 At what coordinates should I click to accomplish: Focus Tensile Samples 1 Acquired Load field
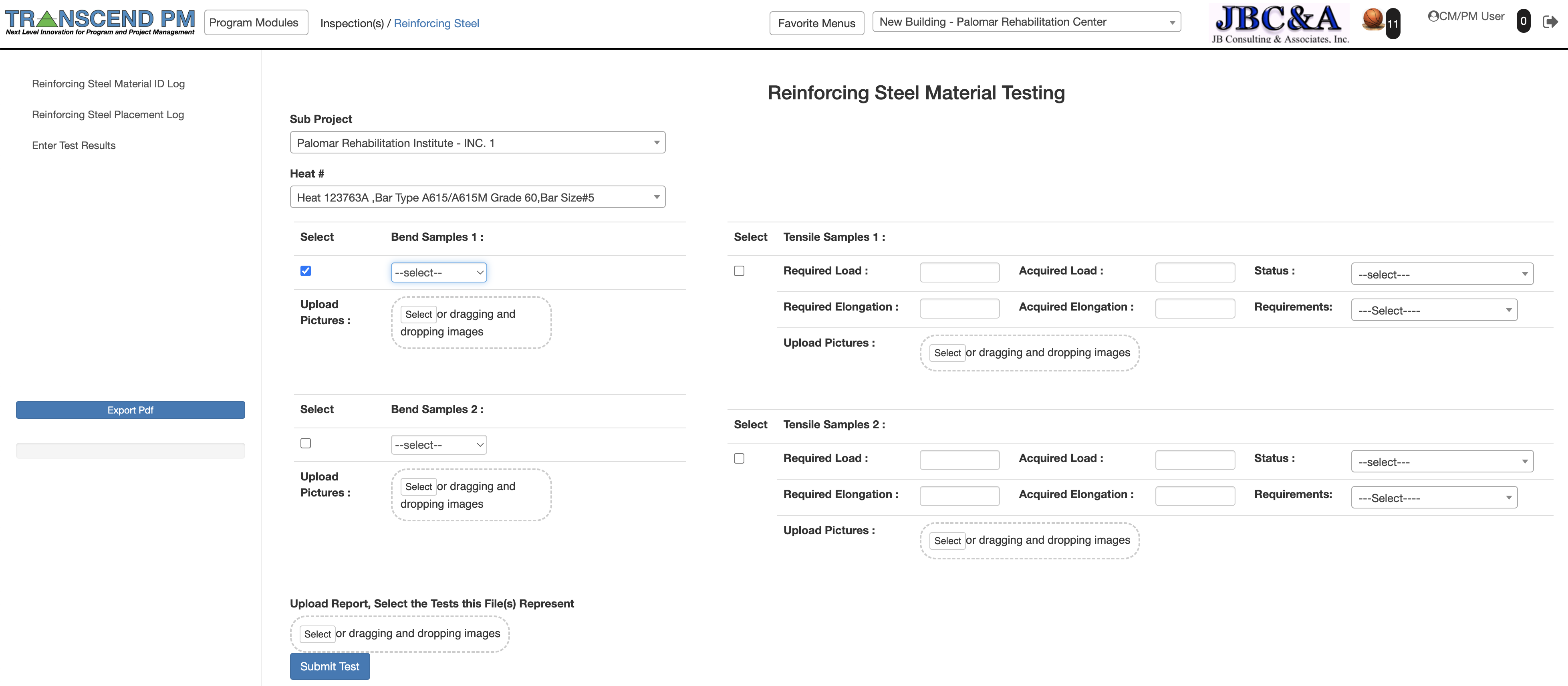pos(1195,272)
